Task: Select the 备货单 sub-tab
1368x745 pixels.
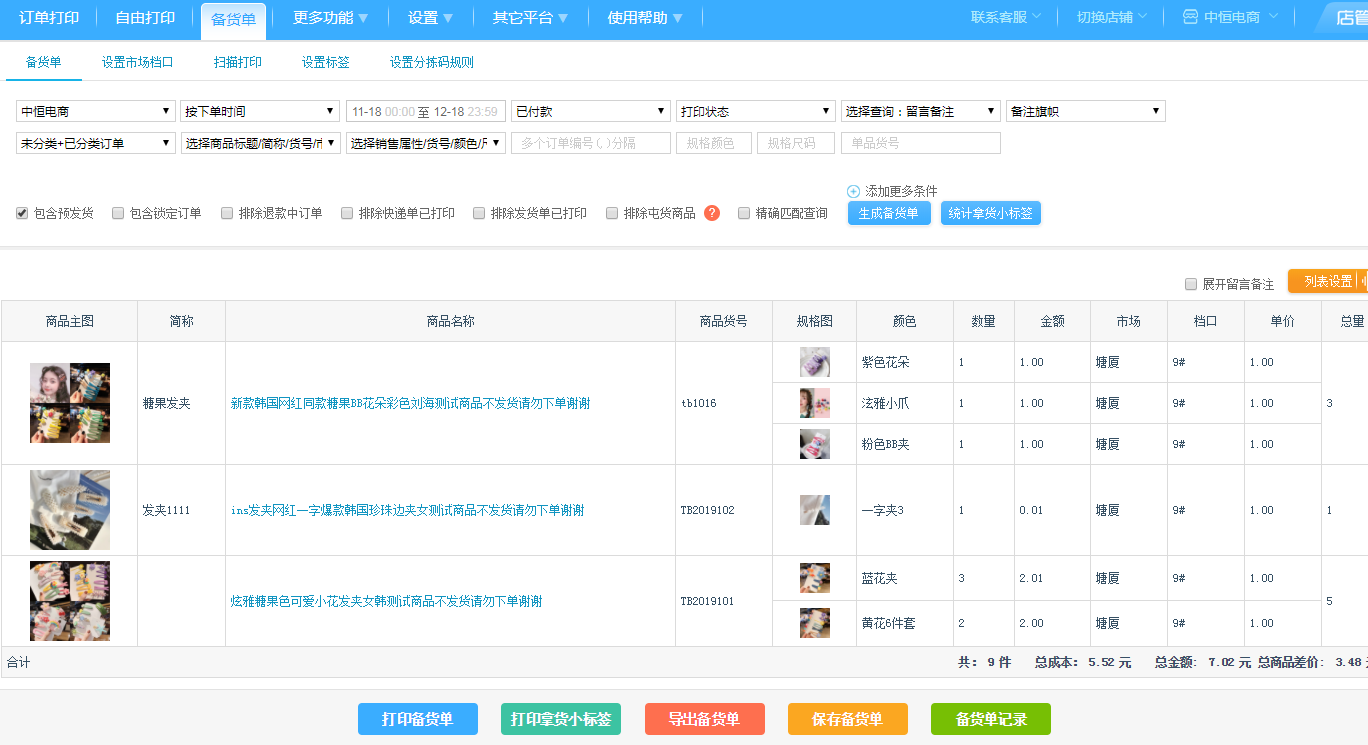Action: point(44,62)
